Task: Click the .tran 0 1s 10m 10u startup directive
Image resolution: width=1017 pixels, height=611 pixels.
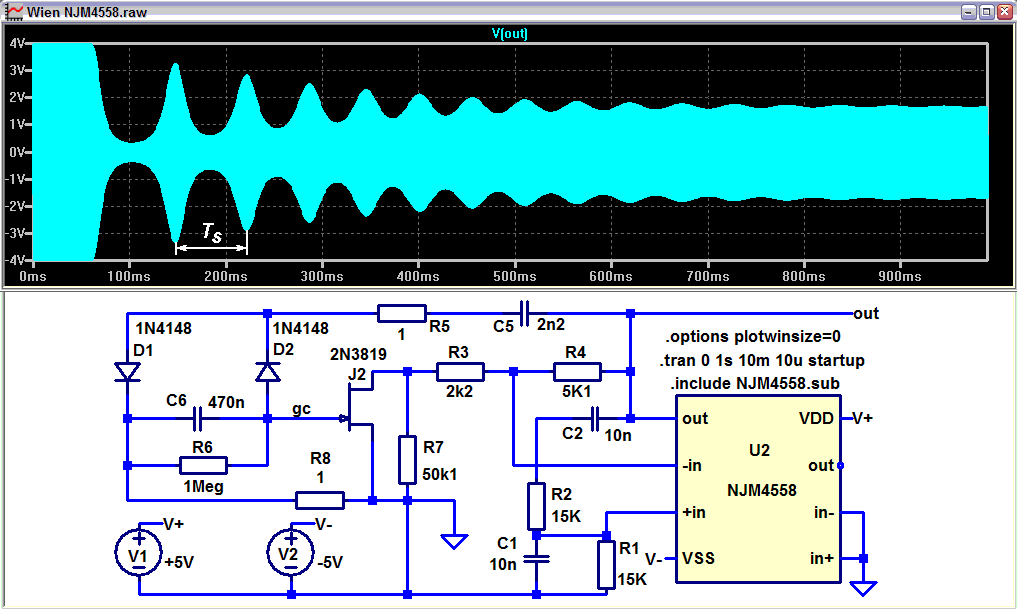Action: point(762,361)
